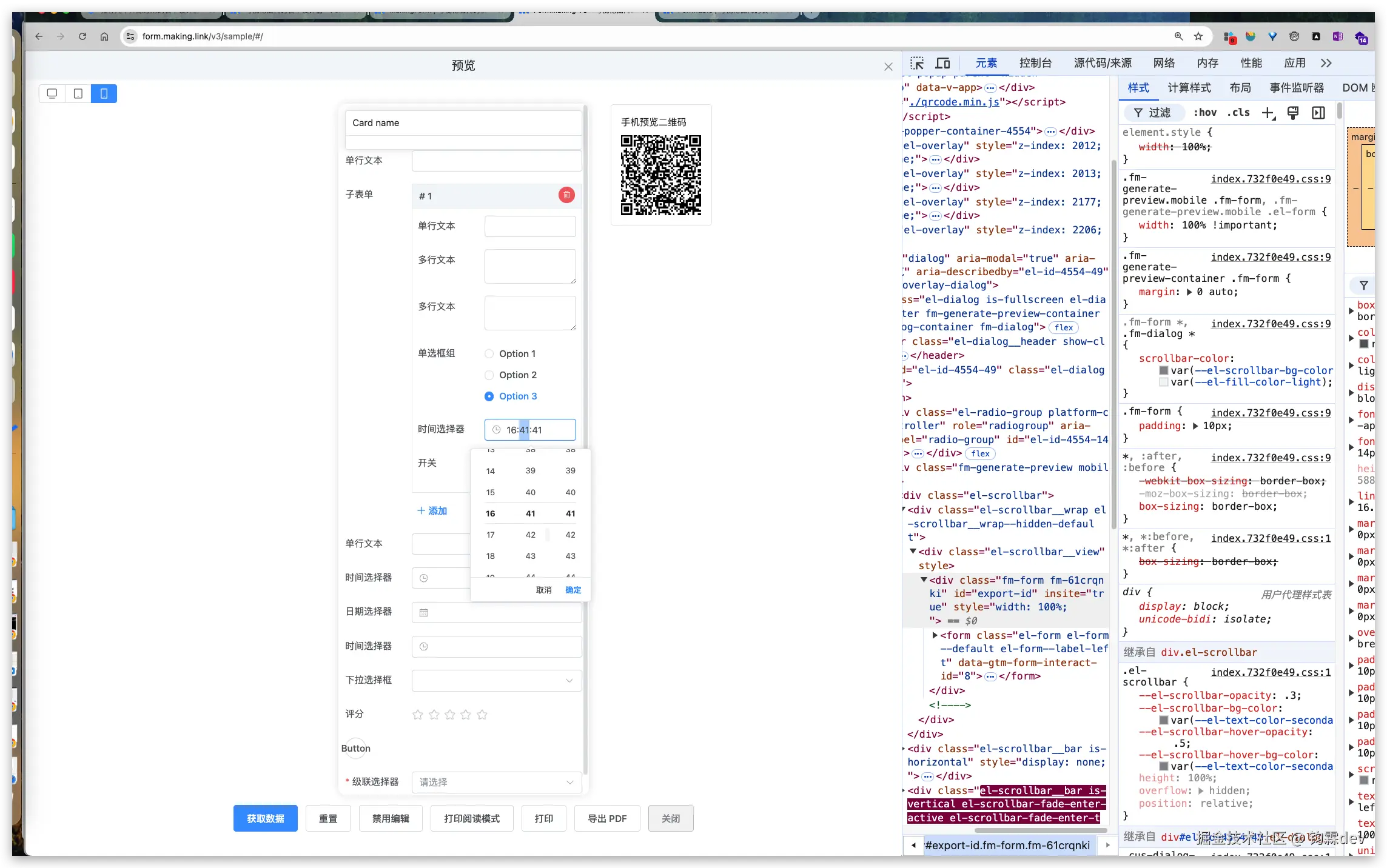Choose the Option 3 radio button
Image resolution: width=1387 pixels, height=868 pixels.
[x=489, y=396]
